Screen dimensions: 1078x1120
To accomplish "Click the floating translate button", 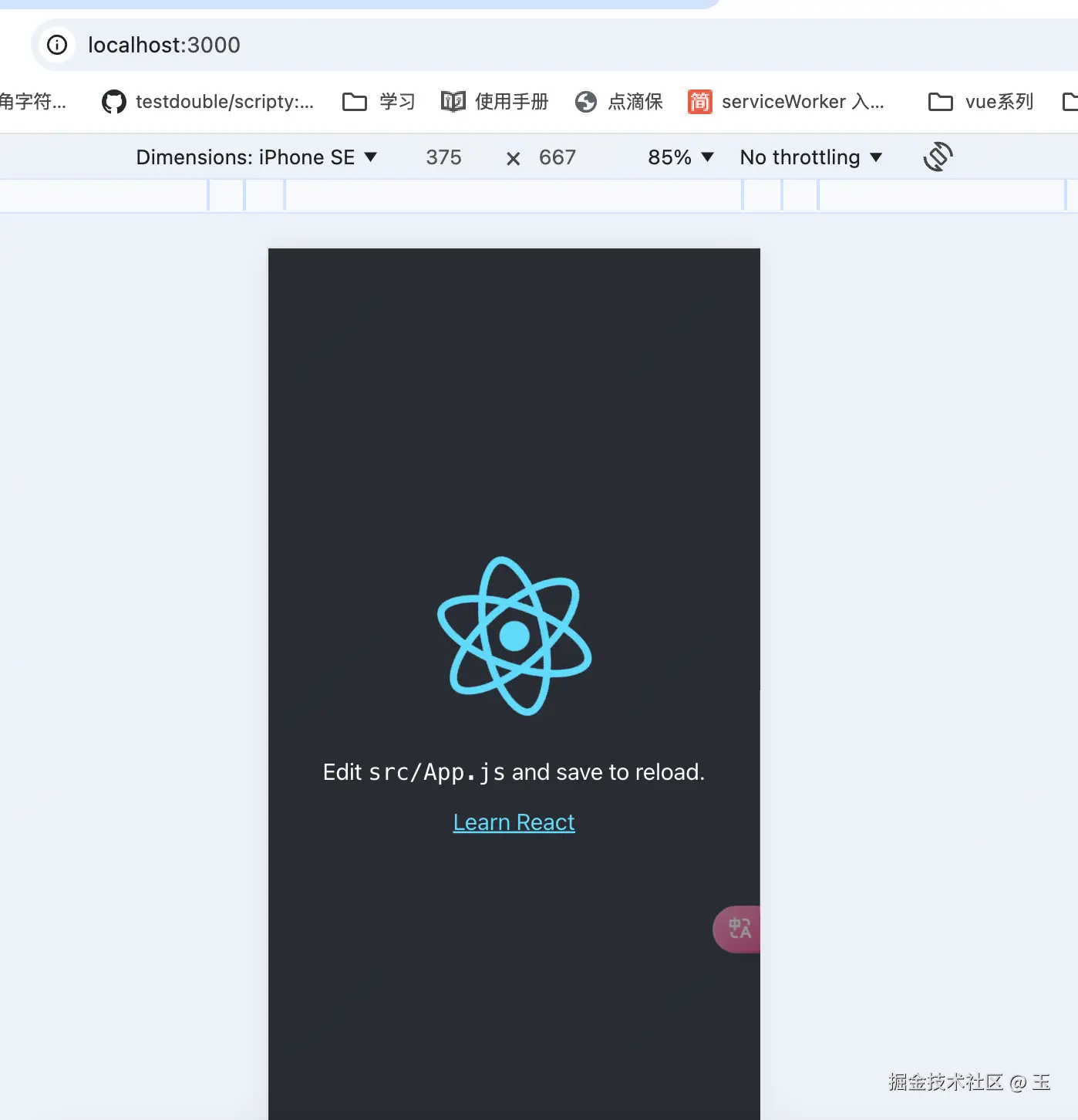I will coord(736,929).
